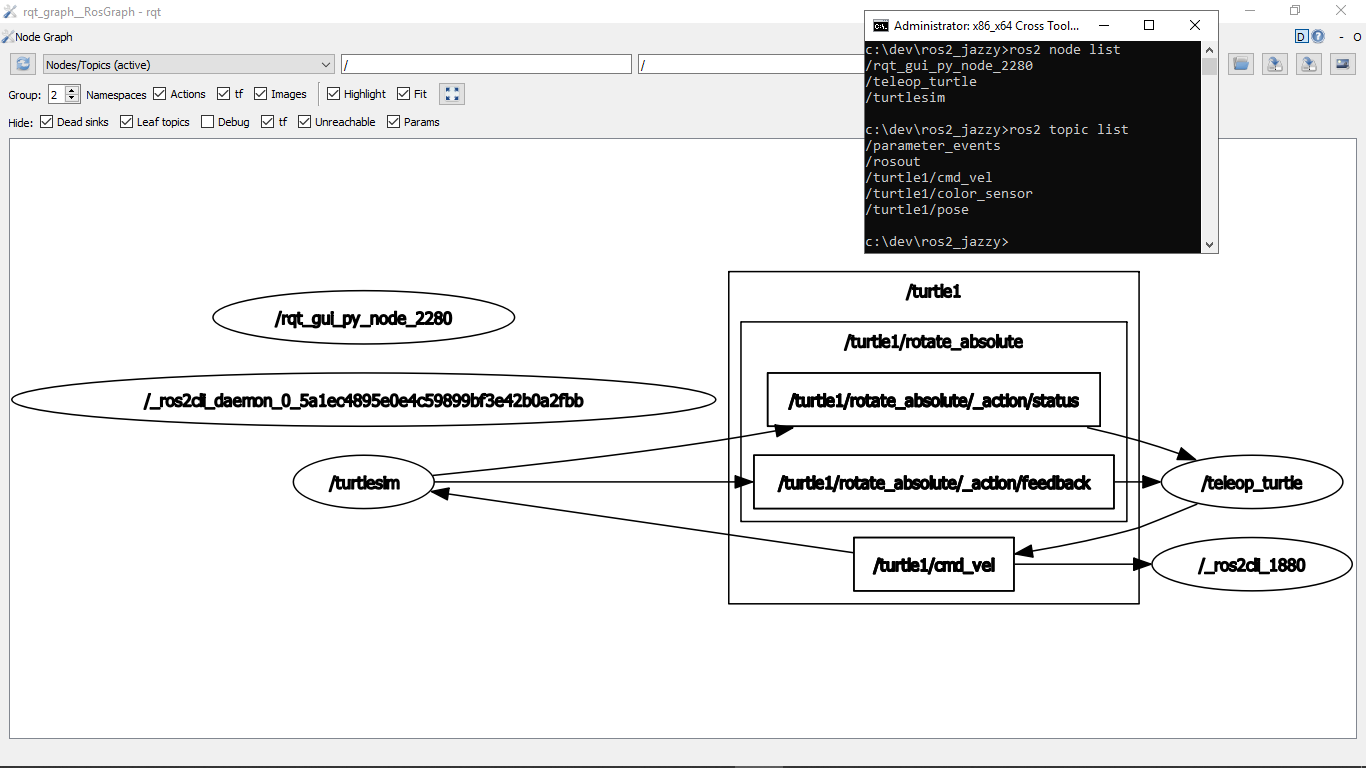Disable the Fit checkbox
The width and height of the screenshot is (1366, 768).
tap(404, 94)
